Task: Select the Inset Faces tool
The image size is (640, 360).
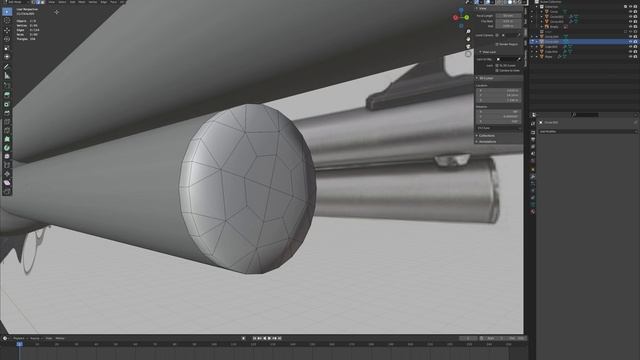Action: pos(7,104)
